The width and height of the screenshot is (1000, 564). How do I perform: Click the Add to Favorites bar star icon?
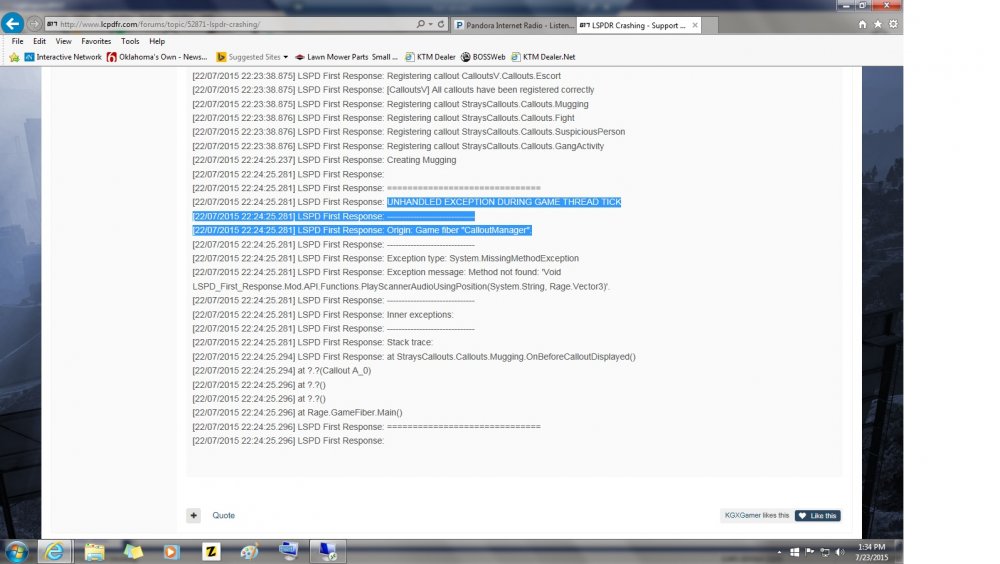point(14,57)
